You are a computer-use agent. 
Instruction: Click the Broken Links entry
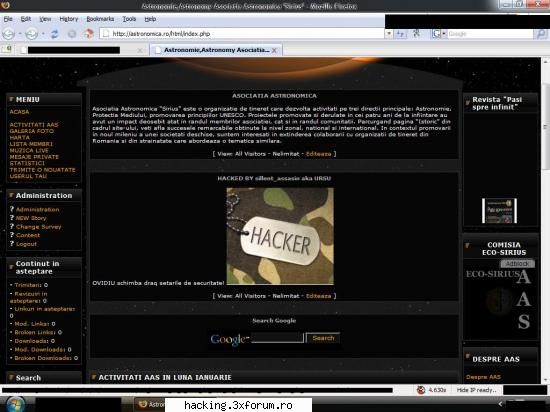point(35,332)
